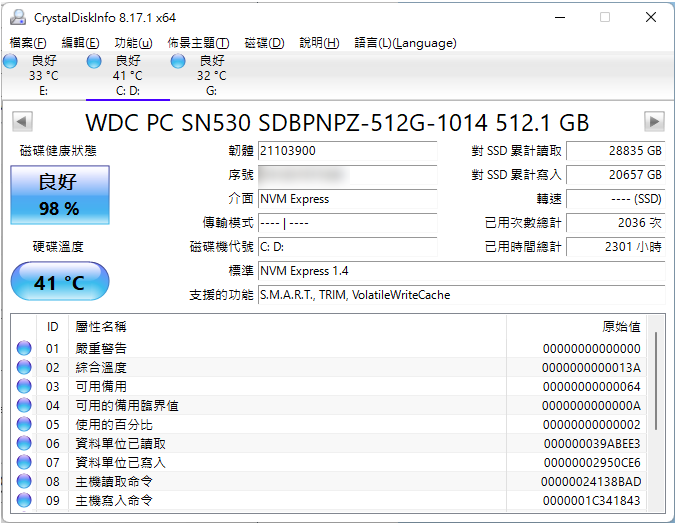
Task: Click the 41 °C temperature button
Action: pyautogui.click(x=60, y=281)
